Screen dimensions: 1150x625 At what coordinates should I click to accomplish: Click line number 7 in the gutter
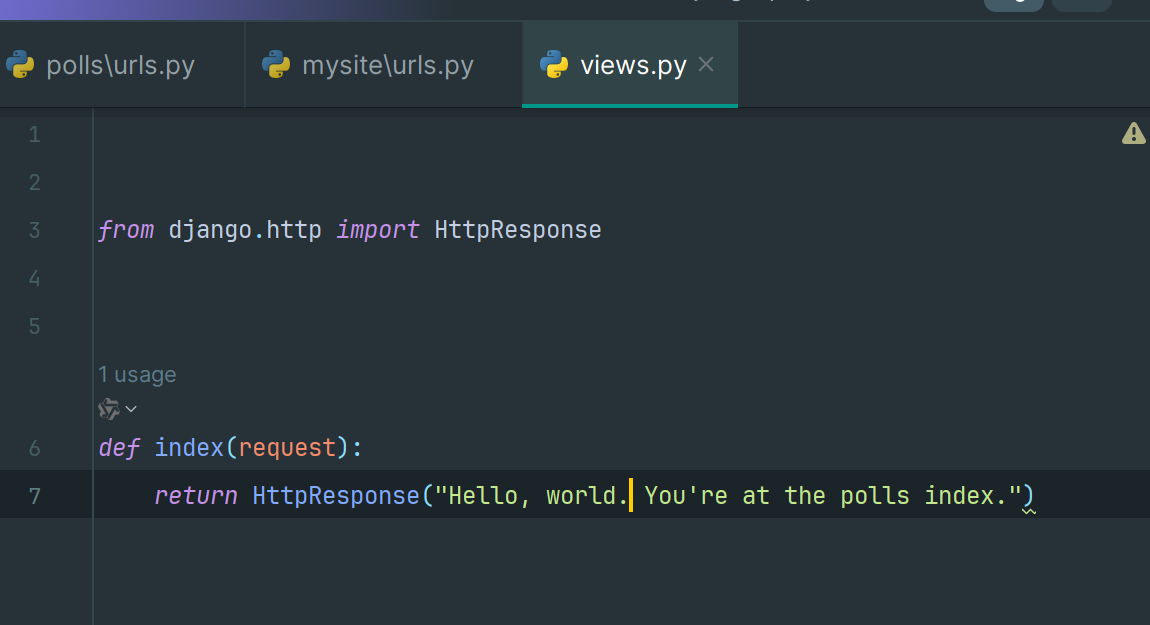point(35,495)
